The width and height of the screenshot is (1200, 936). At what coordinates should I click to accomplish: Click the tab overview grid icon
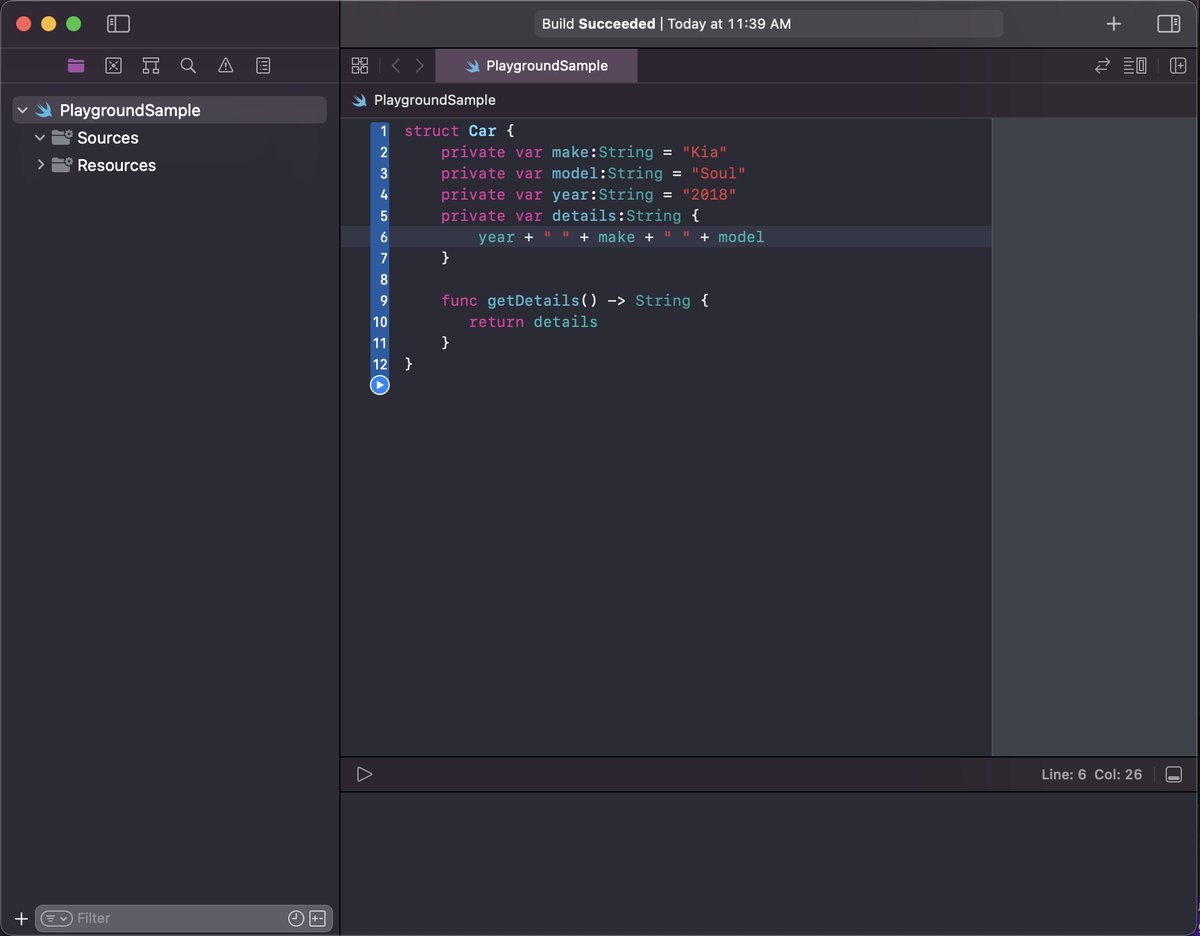point(360,65)
